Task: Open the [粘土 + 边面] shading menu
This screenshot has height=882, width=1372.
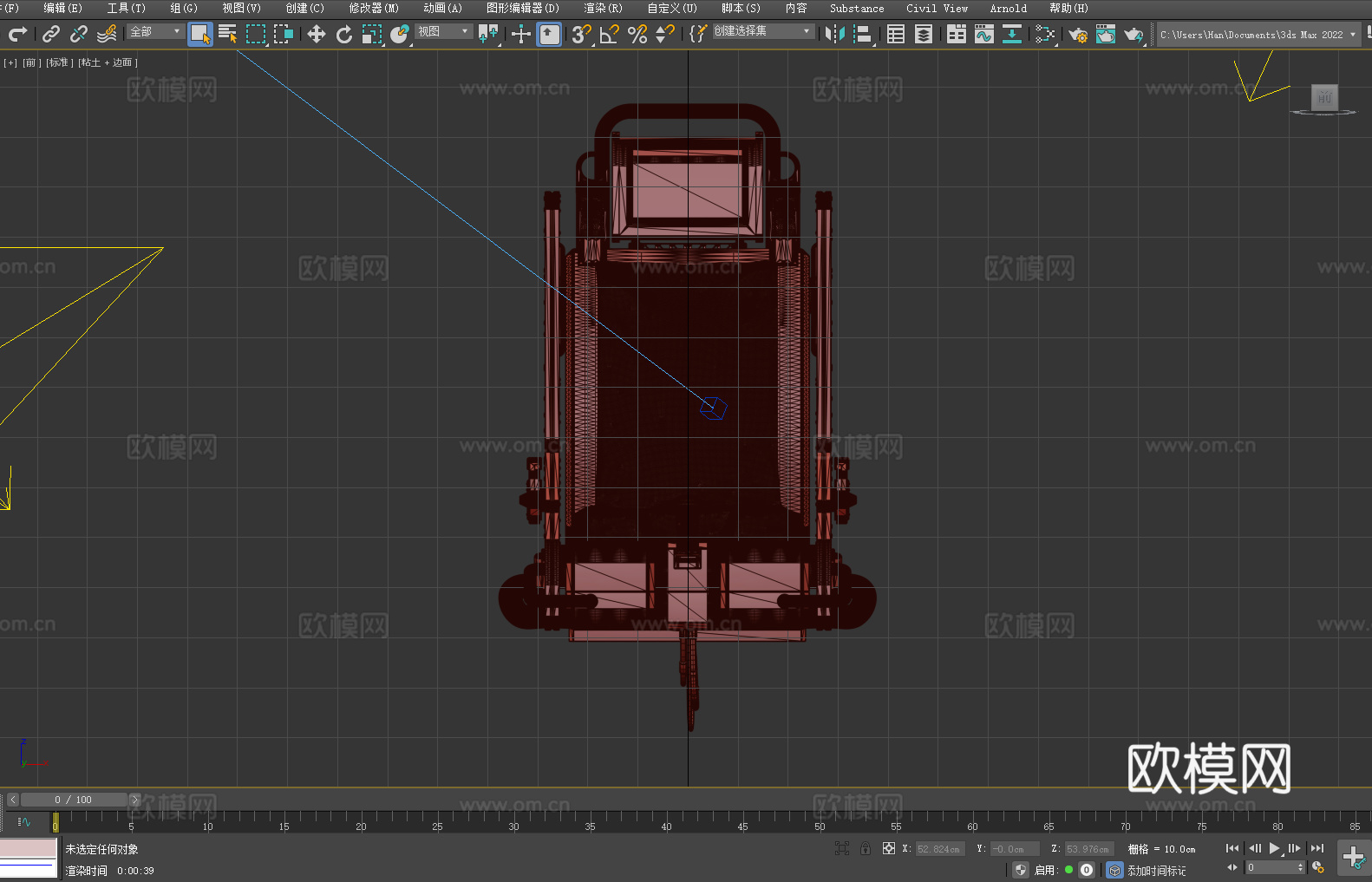Action: (x=108, y=62)
